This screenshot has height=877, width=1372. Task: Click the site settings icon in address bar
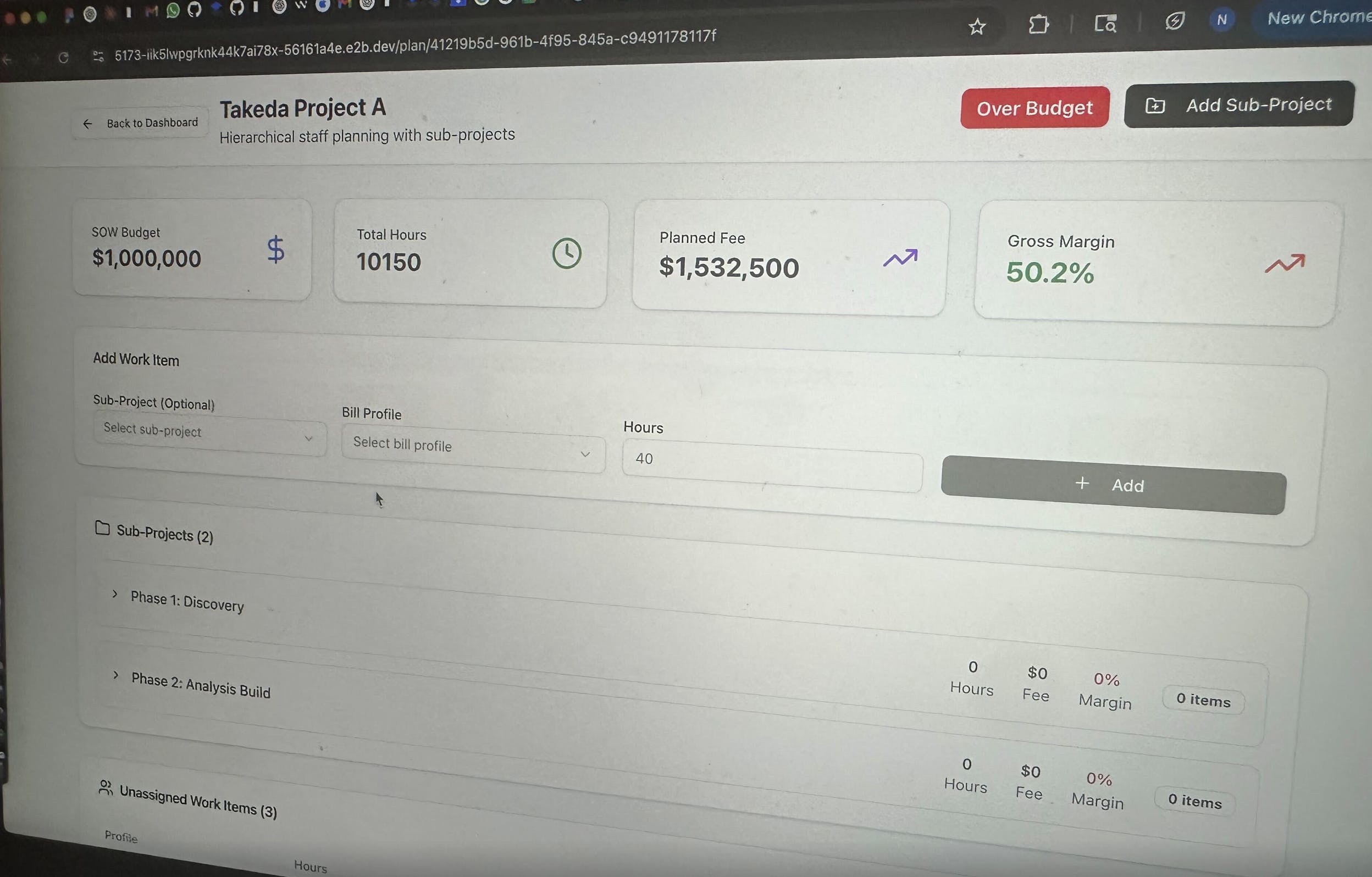98,56
